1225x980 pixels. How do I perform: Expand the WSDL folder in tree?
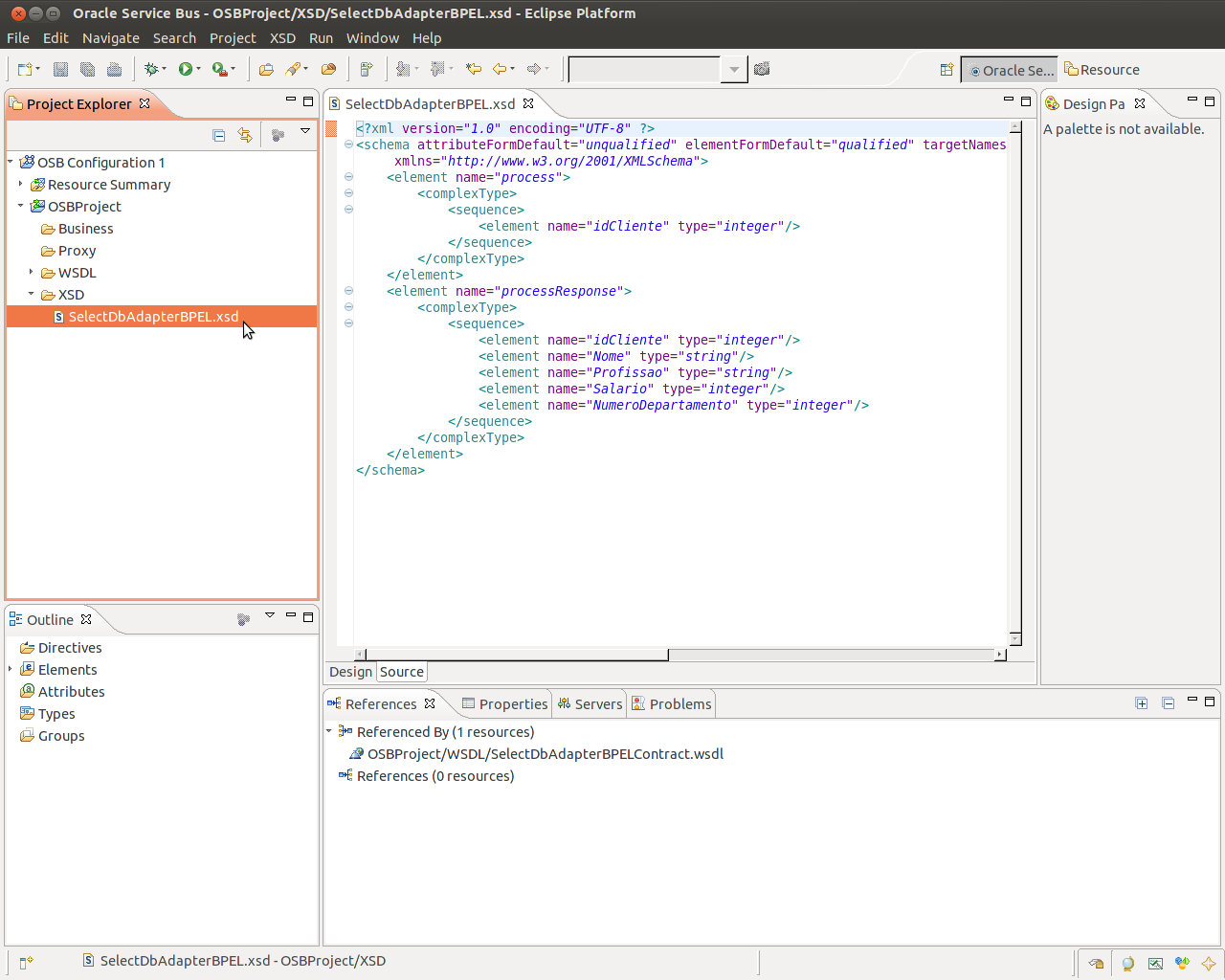click(31, 273)
